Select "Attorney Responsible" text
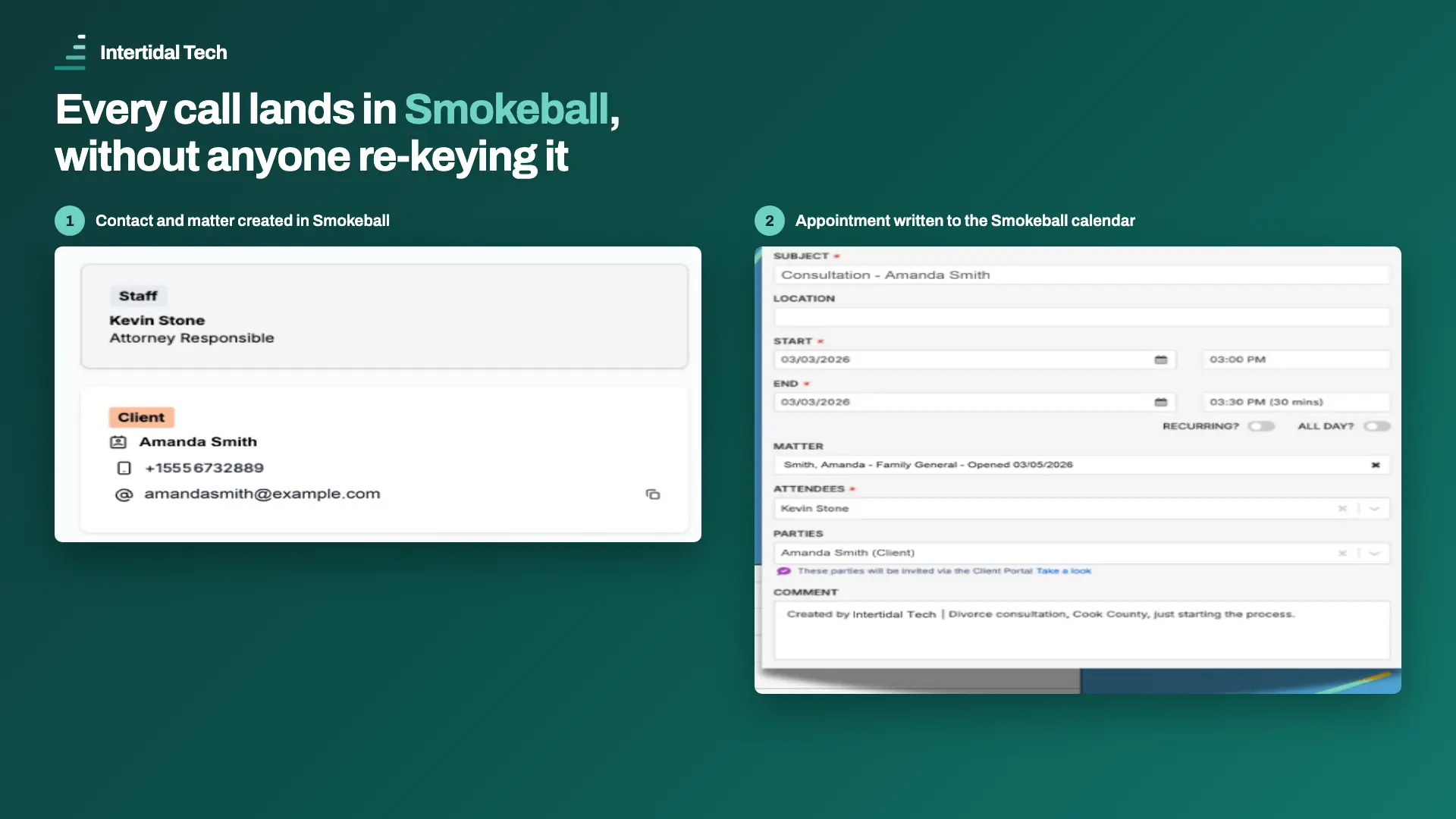Image resolution: width=1456 pixels, height=819 pixels. point(192,338)
